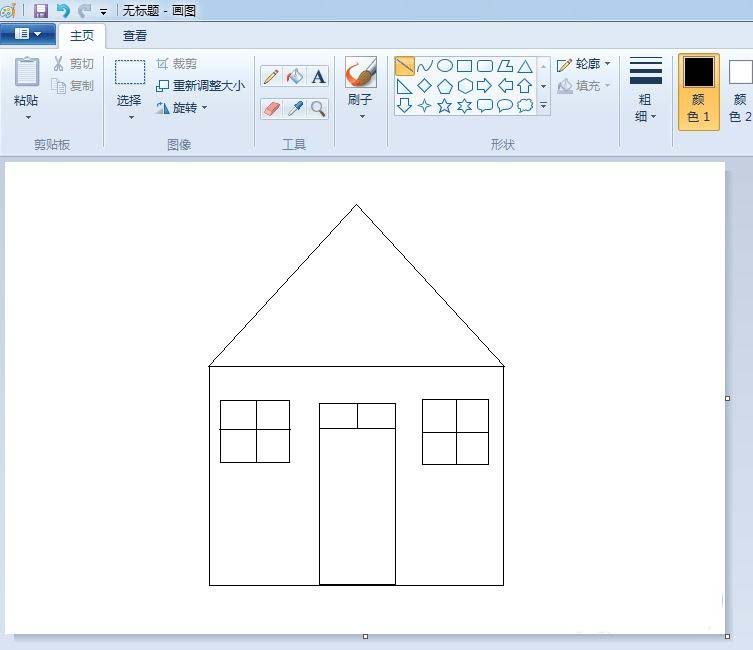
Task: Select the Rectangle shape
Action: [x=464, y=66]
